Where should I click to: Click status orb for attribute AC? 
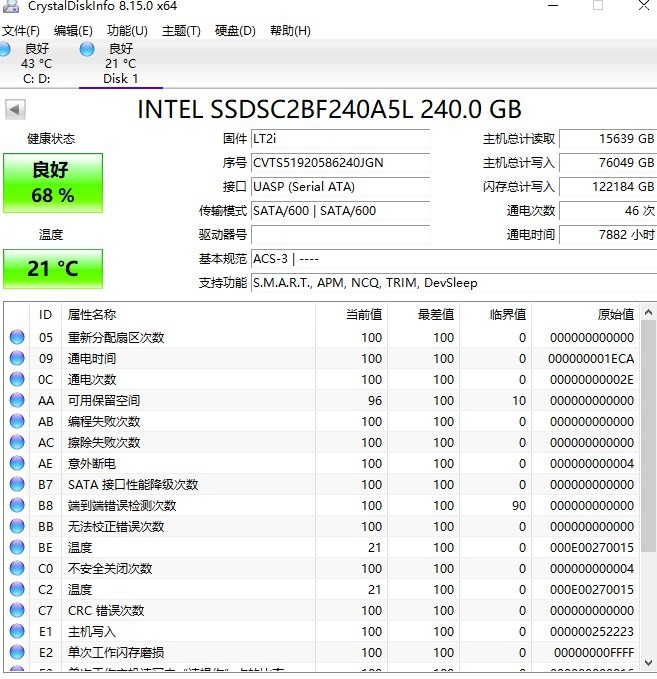coord(17,443)
